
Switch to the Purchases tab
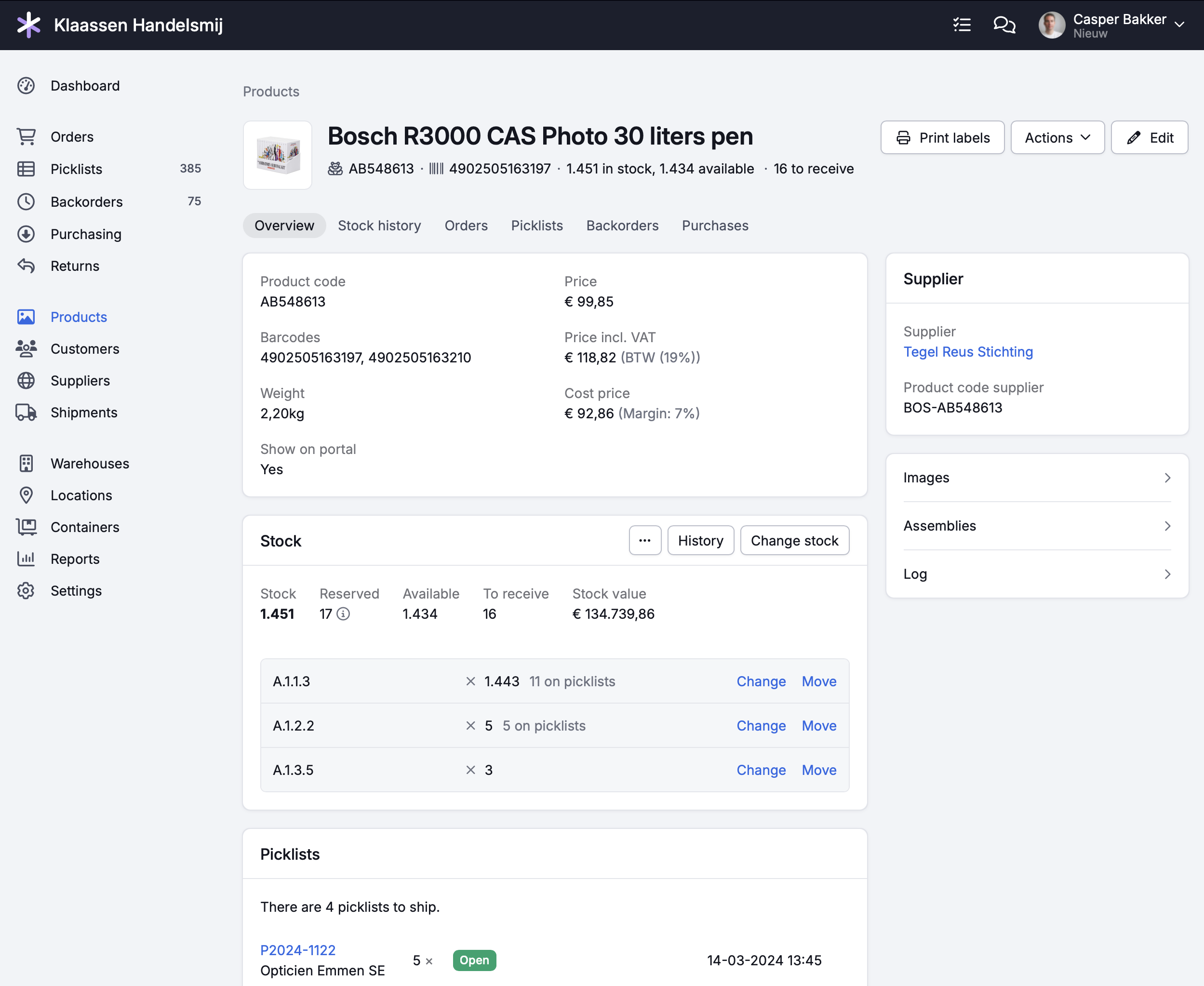pyautogui.click(x=714, y=226)
